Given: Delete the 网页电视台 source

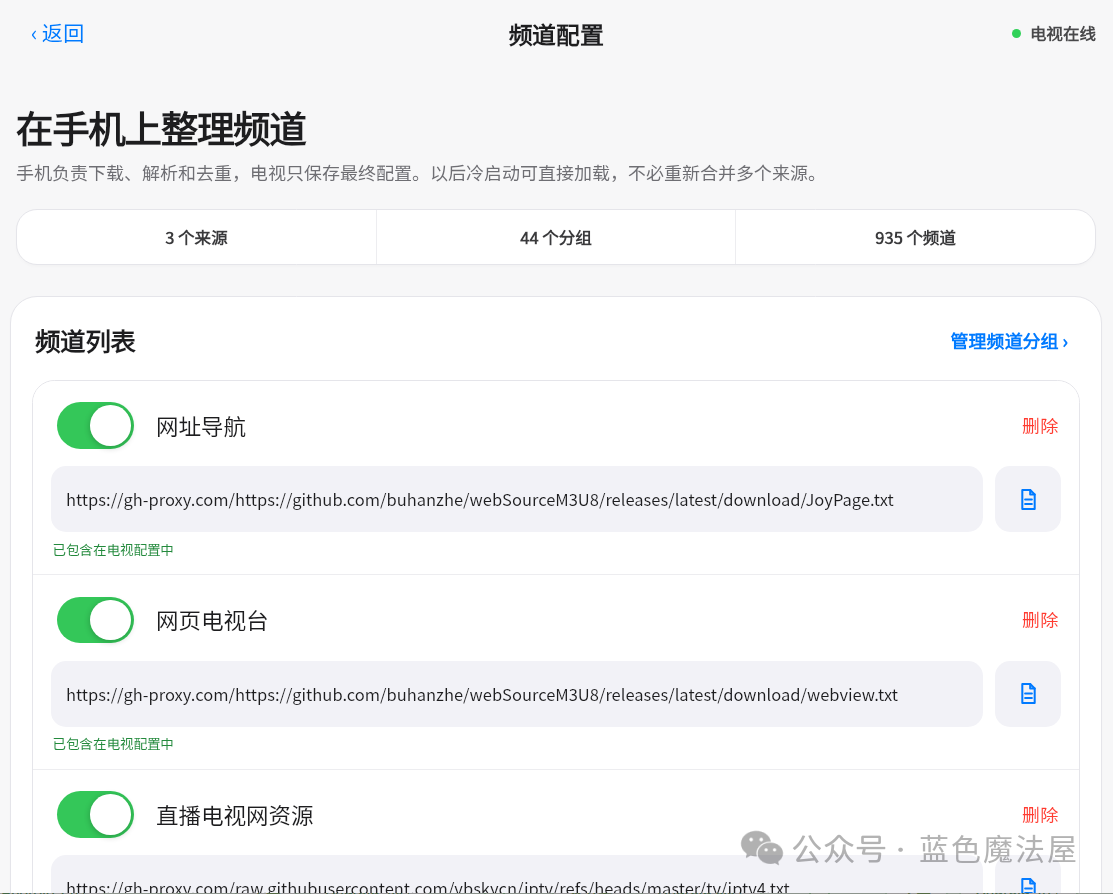Looking at the screenshot, I should 1040,620.
